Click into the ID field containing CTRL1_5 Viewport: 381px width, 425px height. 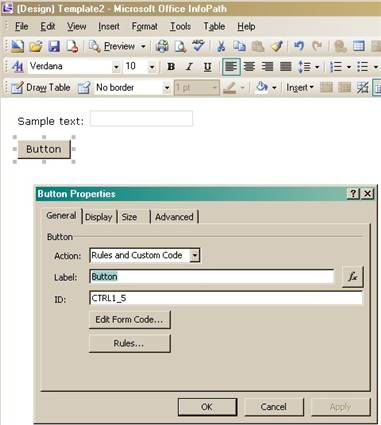[x=226, y=298]
